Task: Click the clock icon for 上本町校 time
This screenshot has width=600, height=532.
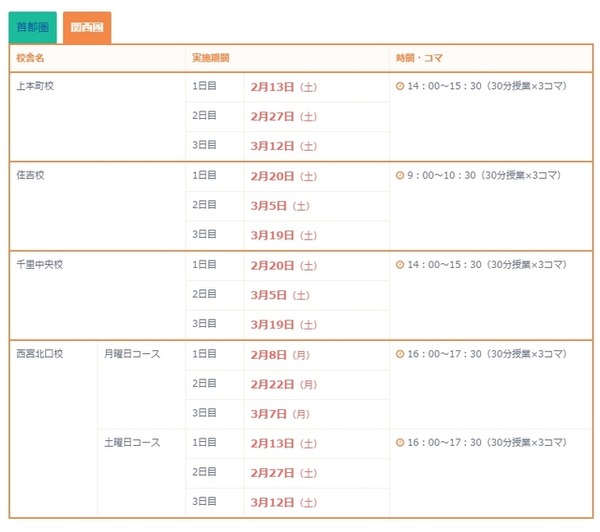Action: (x=400, y=86)
